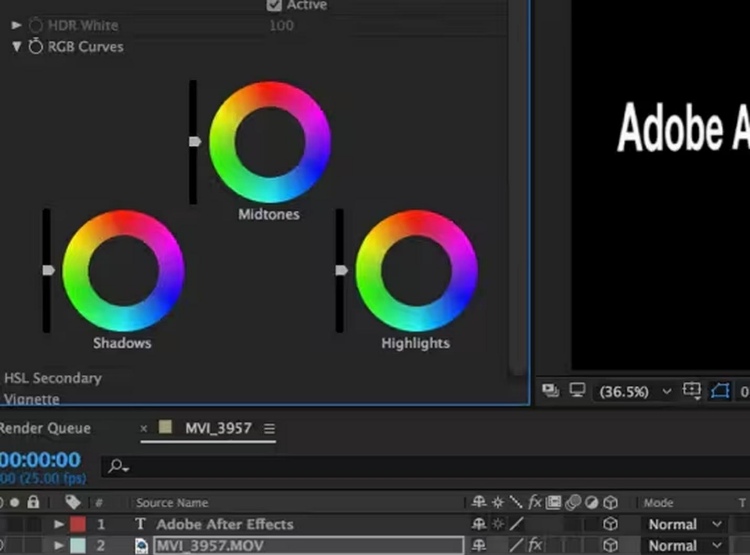Toggle transparency grid icon in viewer

click(x=718, y=392)
